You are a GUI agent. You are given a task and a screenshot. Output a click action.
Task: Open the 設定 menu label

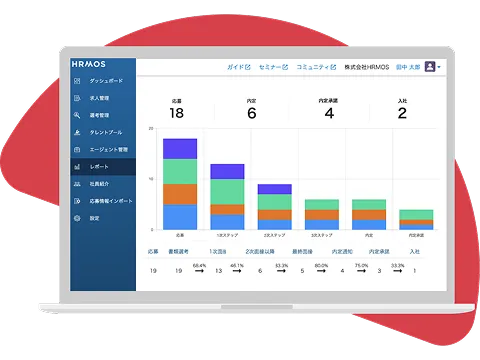click(x=94, y=218)
